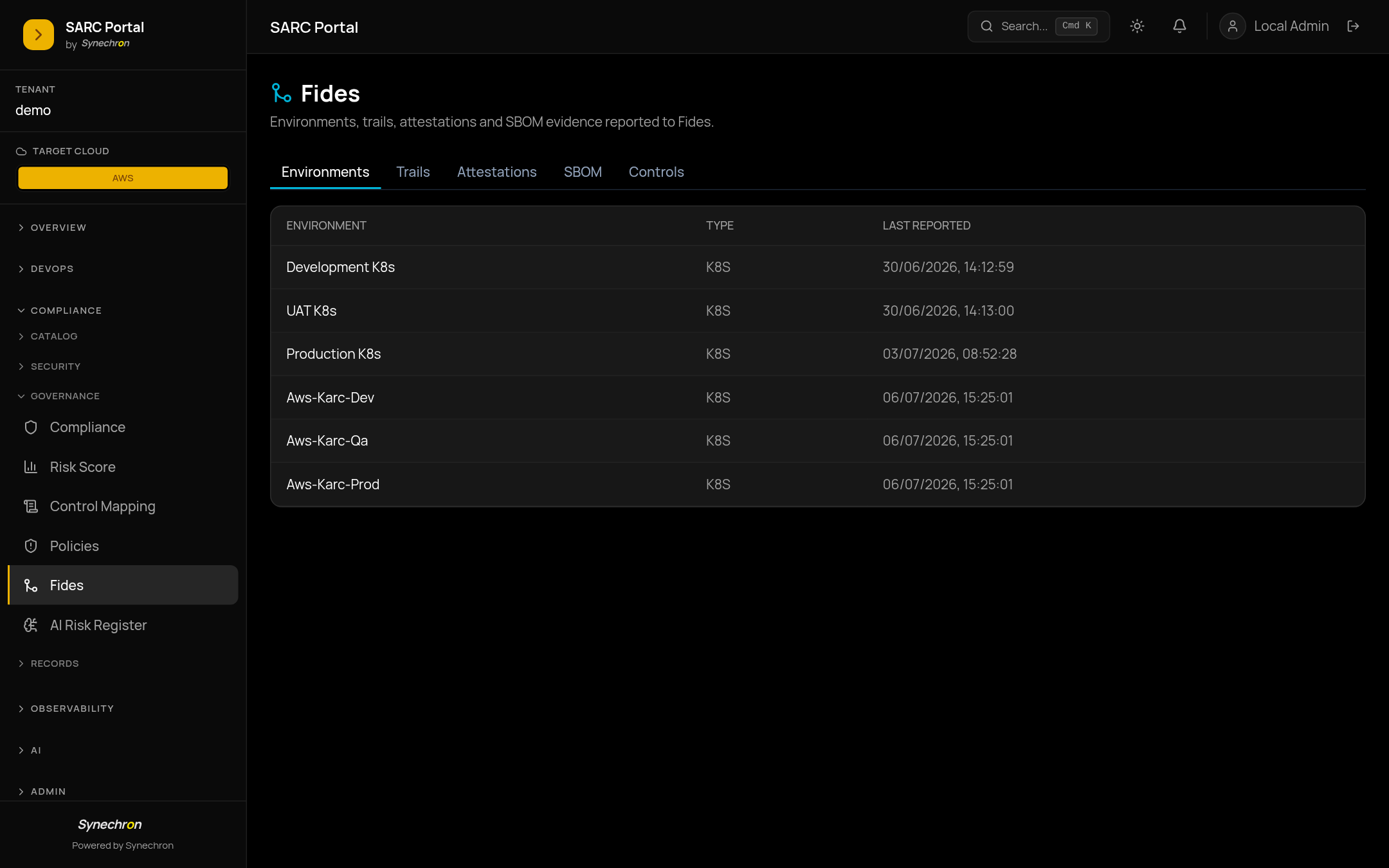Select the AWS target cloud button
The width and height of the screenshot is (1389, 868).
[x=123, y=178]
